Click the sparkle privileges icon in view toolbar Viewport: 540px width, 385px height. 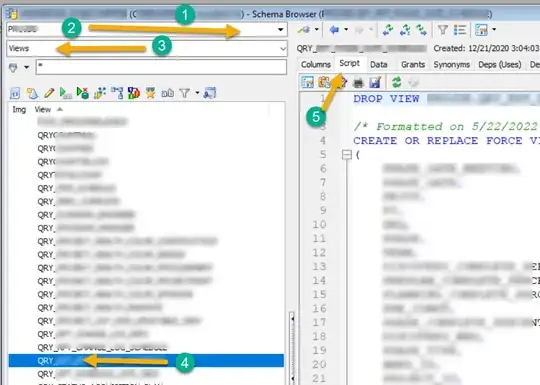[100, 93]
